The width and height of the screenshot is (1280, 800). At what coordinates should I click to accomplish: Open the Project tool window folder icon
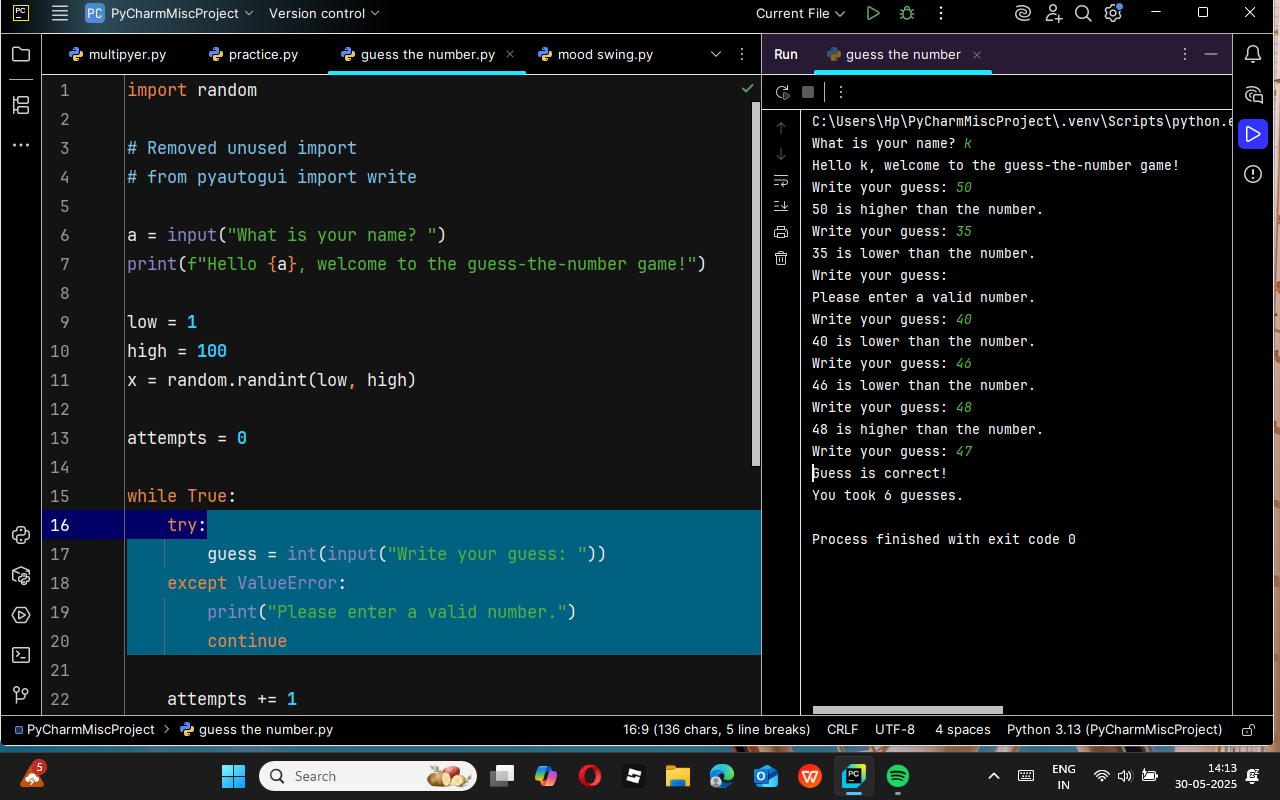(x=21, y=55)
